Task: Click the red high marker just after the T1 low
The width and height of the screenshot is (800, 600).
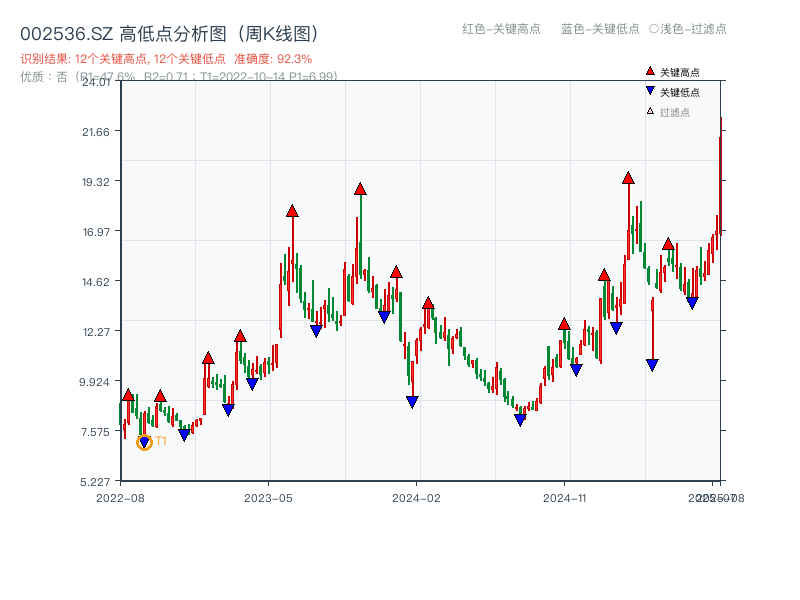Action: click(160, 395)
